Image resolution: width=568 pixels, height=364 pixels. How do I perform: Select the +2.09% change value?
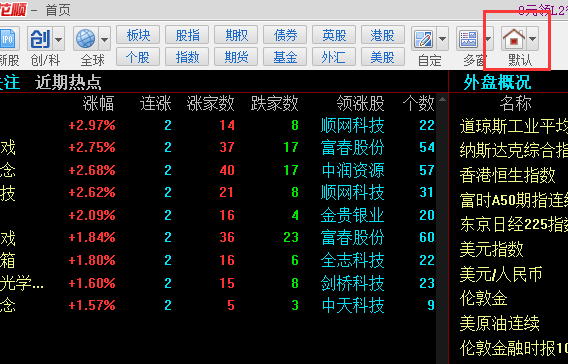coord(92,216)
